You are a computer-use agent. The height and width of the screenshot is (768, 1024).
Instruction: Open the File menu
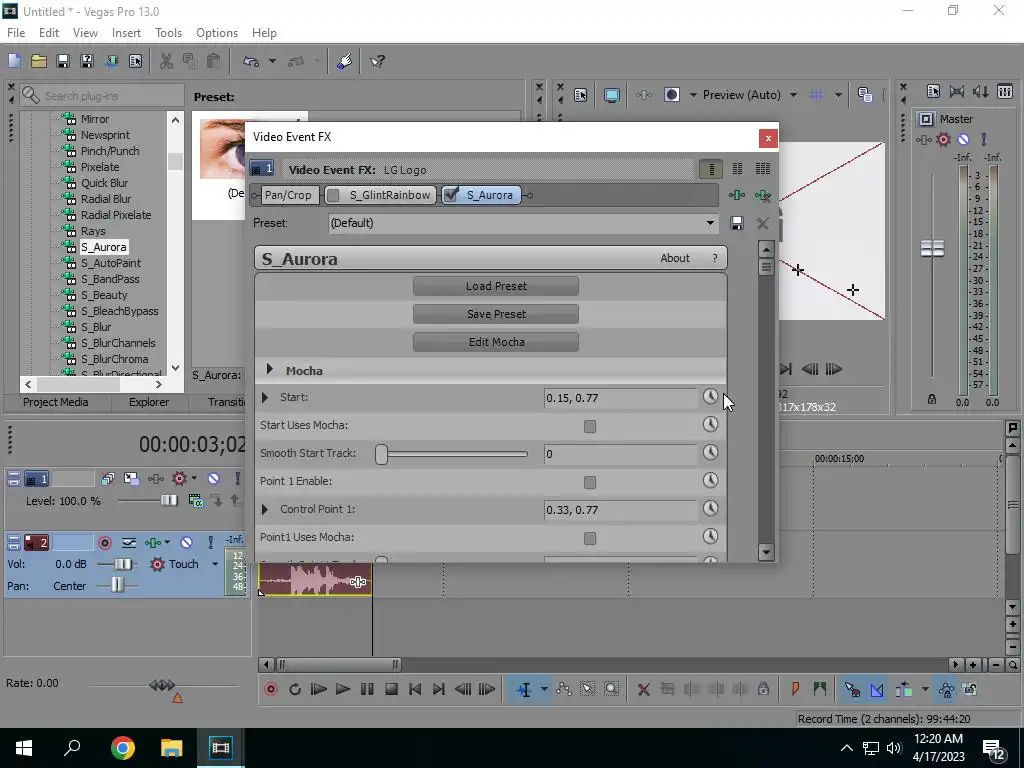click(16, 33)
